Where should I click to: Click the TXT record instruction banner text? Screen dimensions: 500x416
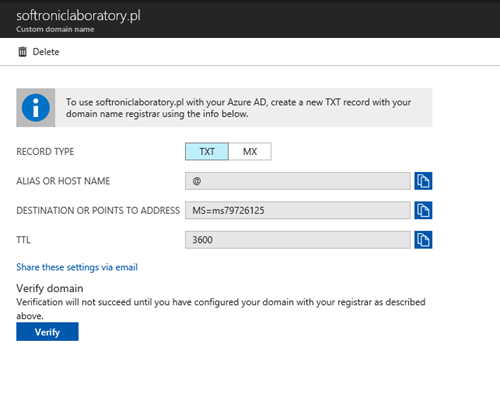[x=238, y=108]
